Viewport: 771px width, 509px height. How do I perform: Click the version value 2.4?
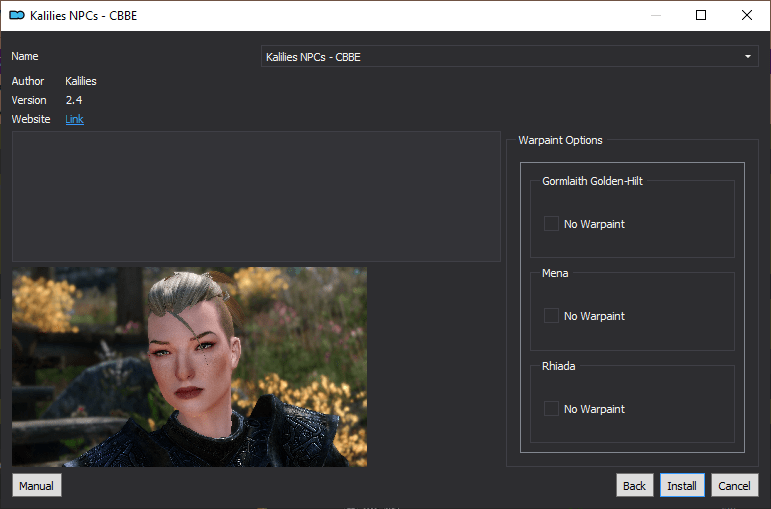[x=74, y=100]
